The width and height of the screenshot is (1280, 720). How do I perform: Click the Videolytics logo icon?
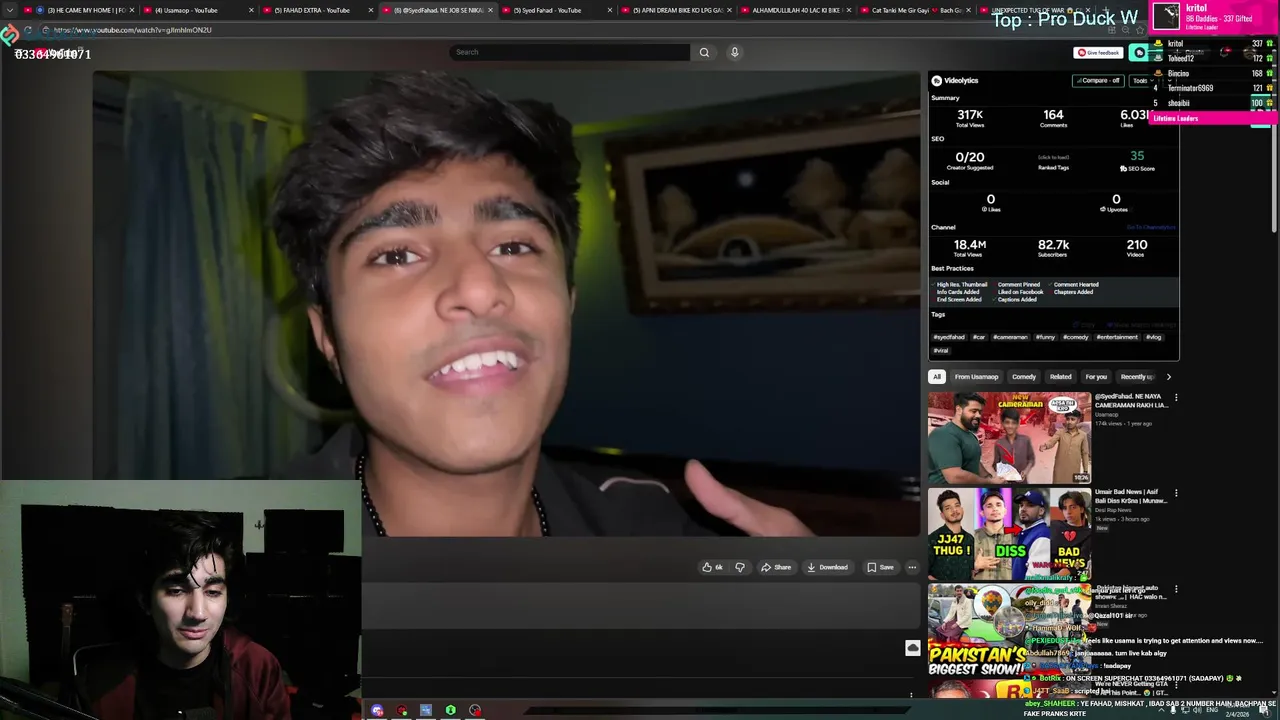937,80
